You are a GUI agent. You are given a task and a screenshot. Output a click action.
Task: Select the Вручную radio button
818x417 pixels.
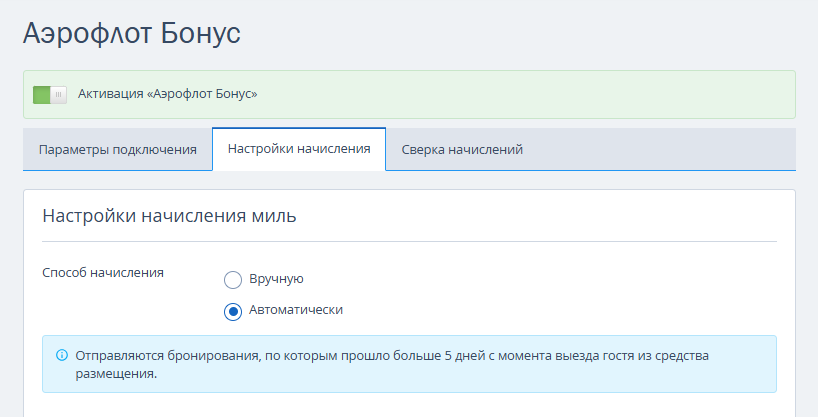[x=233, y=280]
